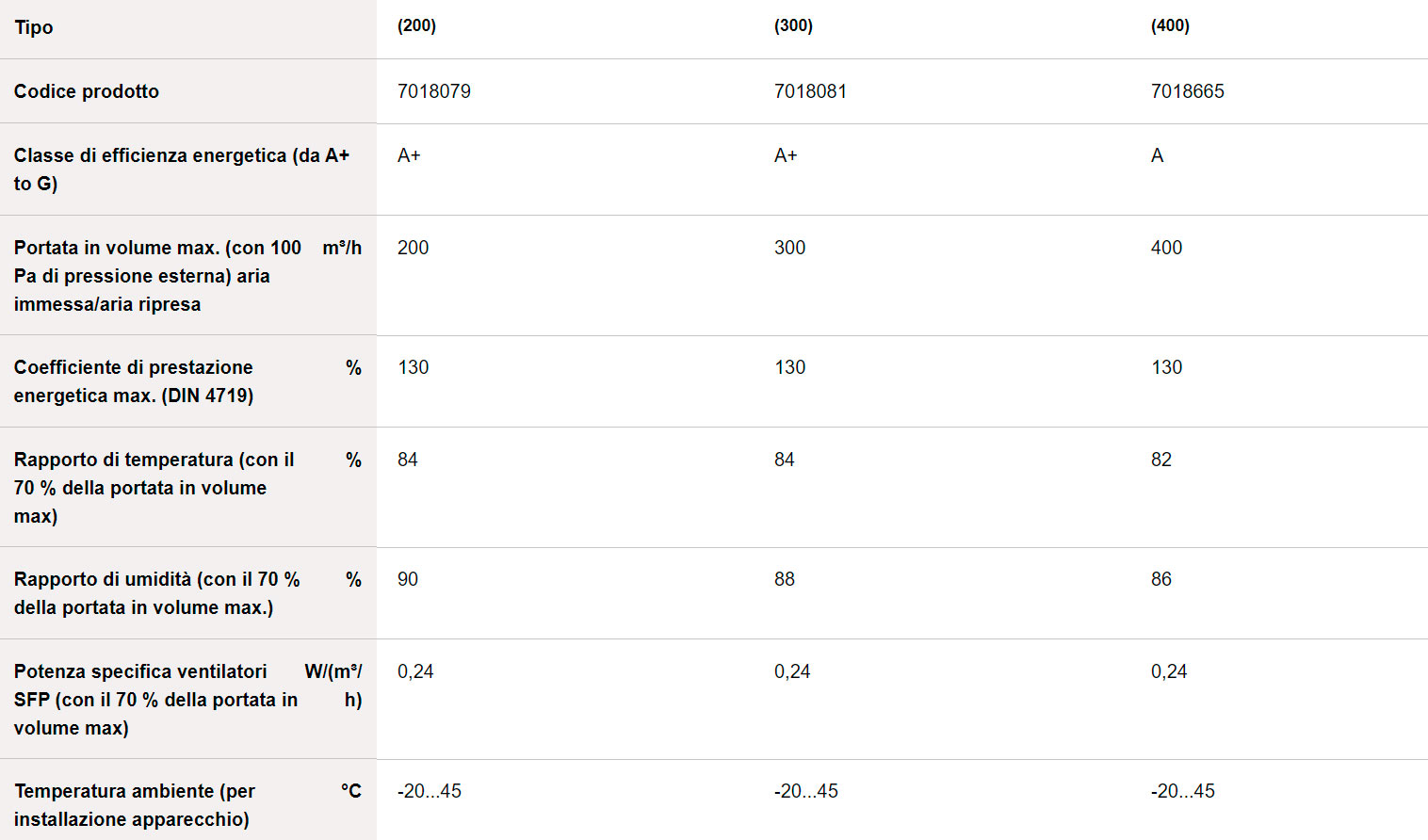The height and width of the screenshot is (840, 1428).
Task: Click humidity ratio value 90
Action: pyautogui.click(x=408, y=579)
